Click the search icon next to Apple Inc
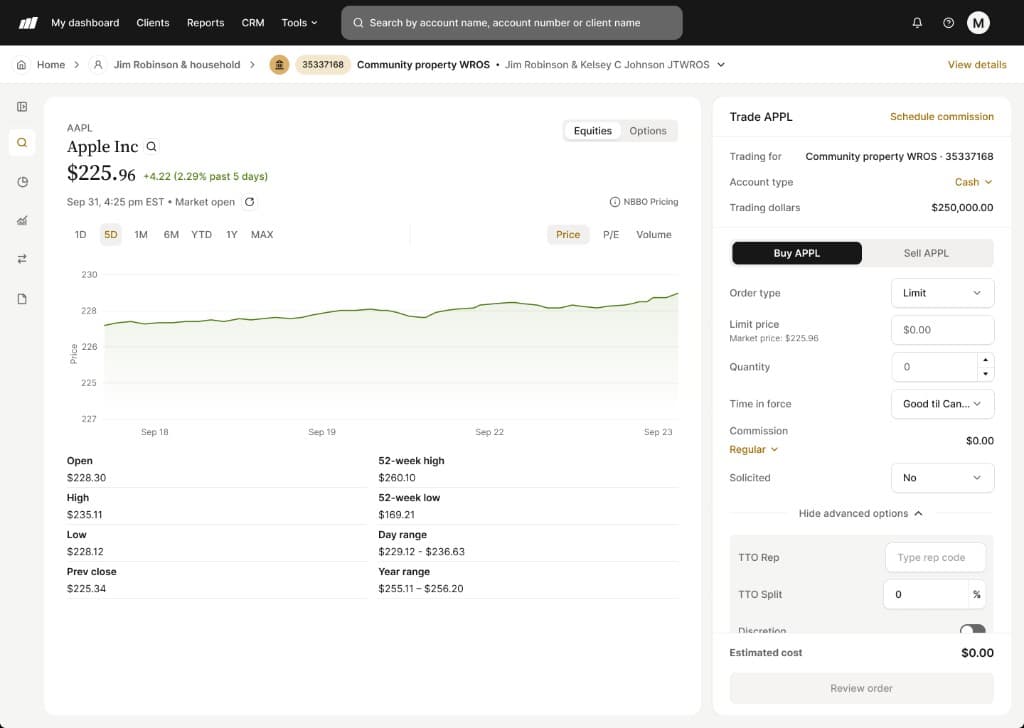Screen dimensions: 1024x728 coord(152,146)
